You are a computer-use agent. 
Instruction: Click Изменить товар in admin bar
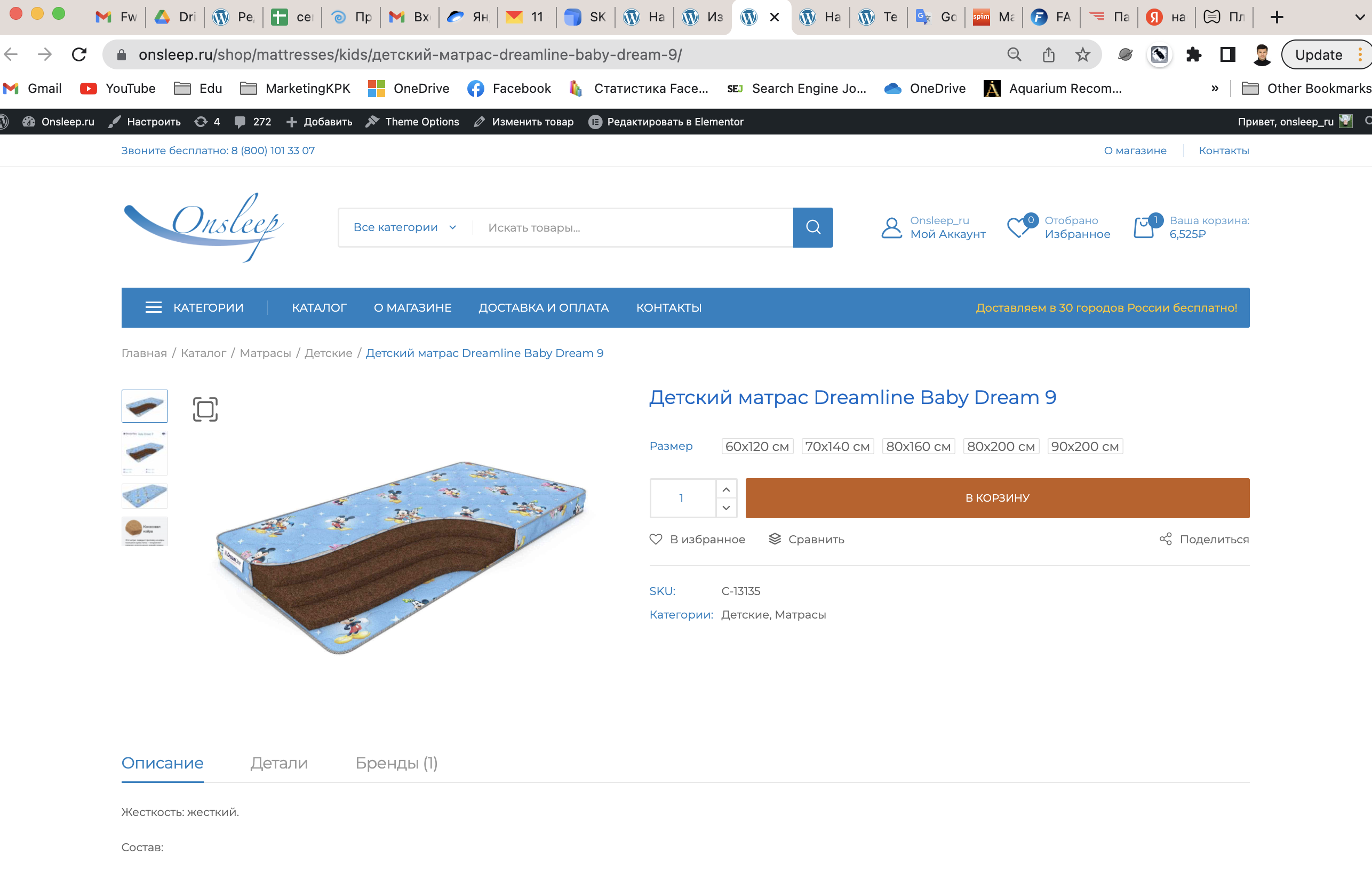pyautogui.click(x=523, y=121)
